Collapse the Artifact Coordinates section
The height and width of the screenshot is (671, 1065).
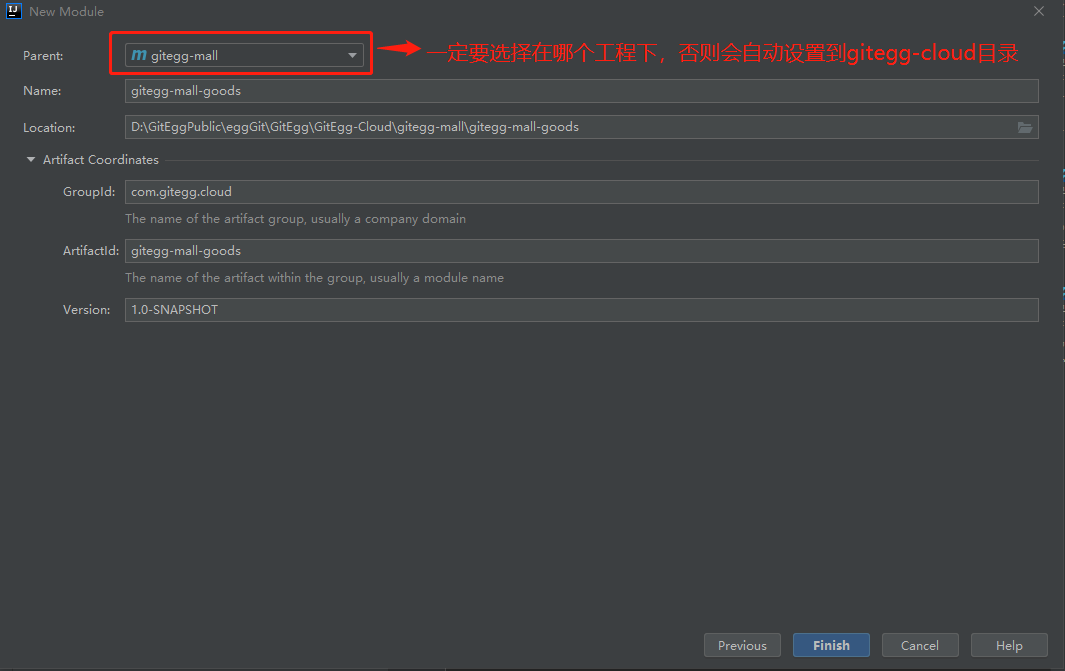point(31,160)
